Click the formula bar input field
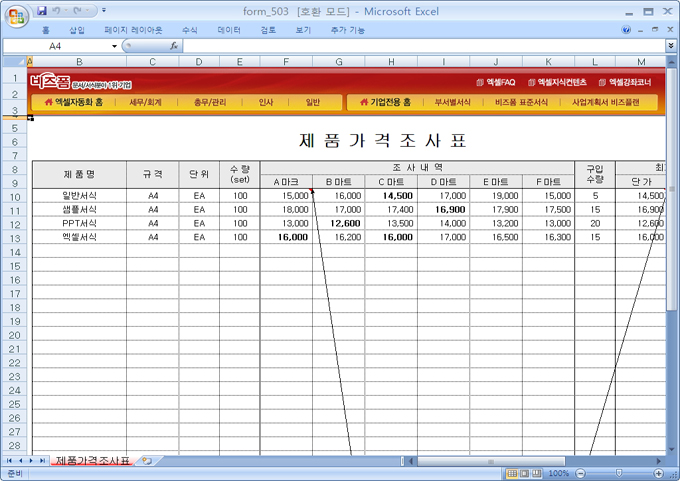This screenshot has width=680, height=481. [420, 46]
